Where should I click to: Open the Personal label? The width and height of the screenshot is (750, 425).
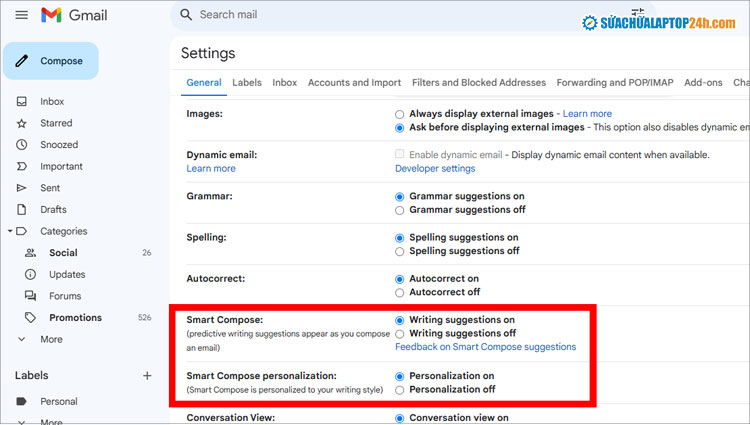pos(59,401)
